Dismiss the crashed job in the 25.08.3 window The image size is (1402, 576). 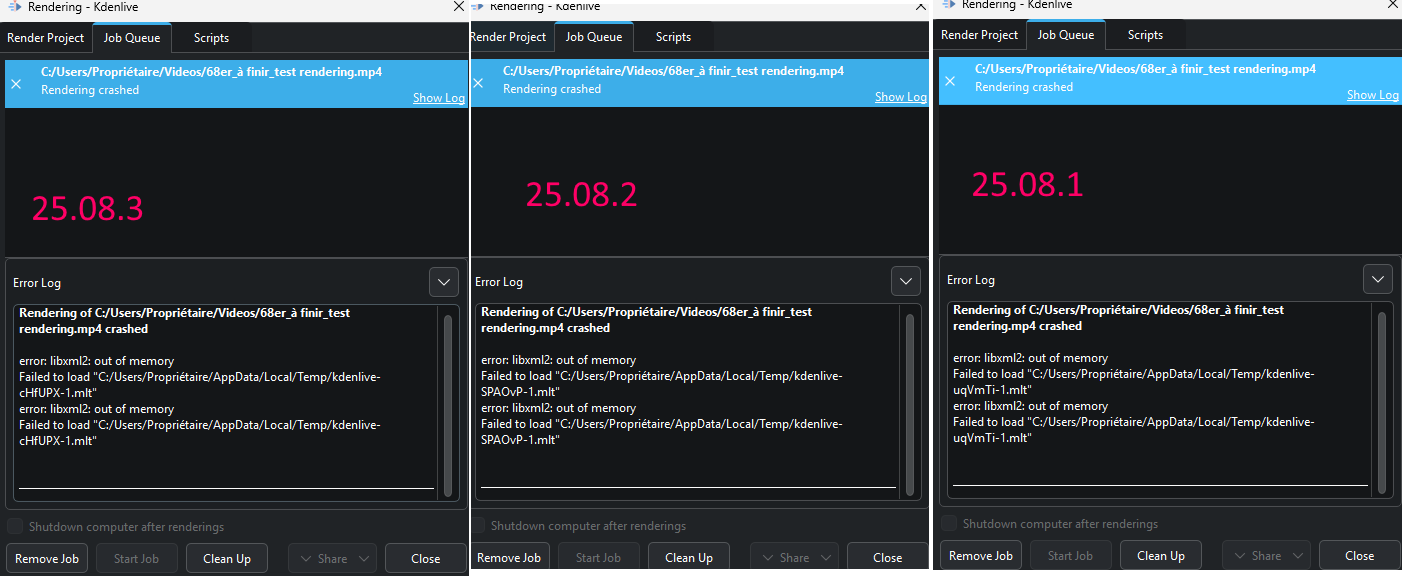pyautogui.click(x=16, y=84)
